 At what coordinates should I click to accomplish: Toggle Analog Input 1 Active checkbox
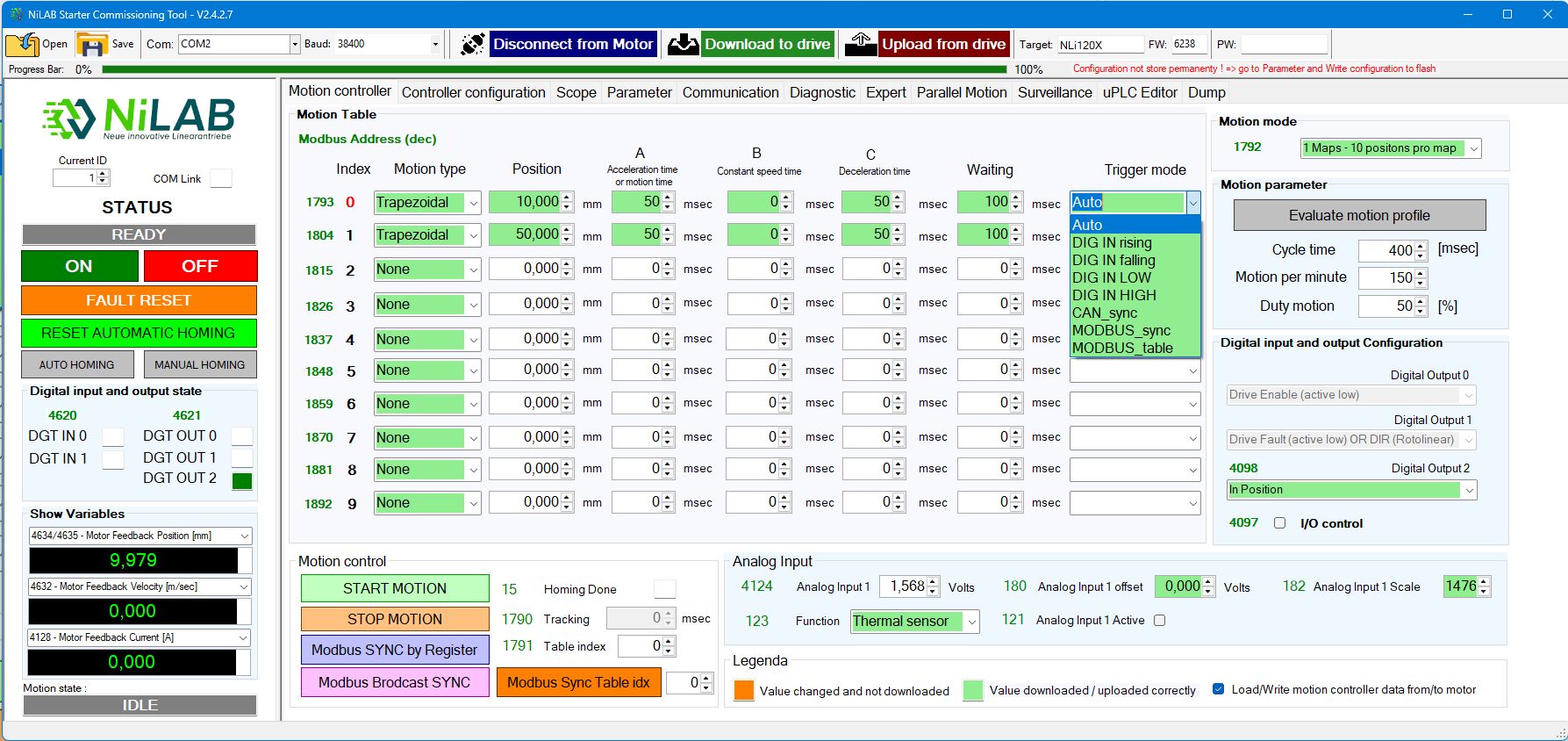point(1159,621)
